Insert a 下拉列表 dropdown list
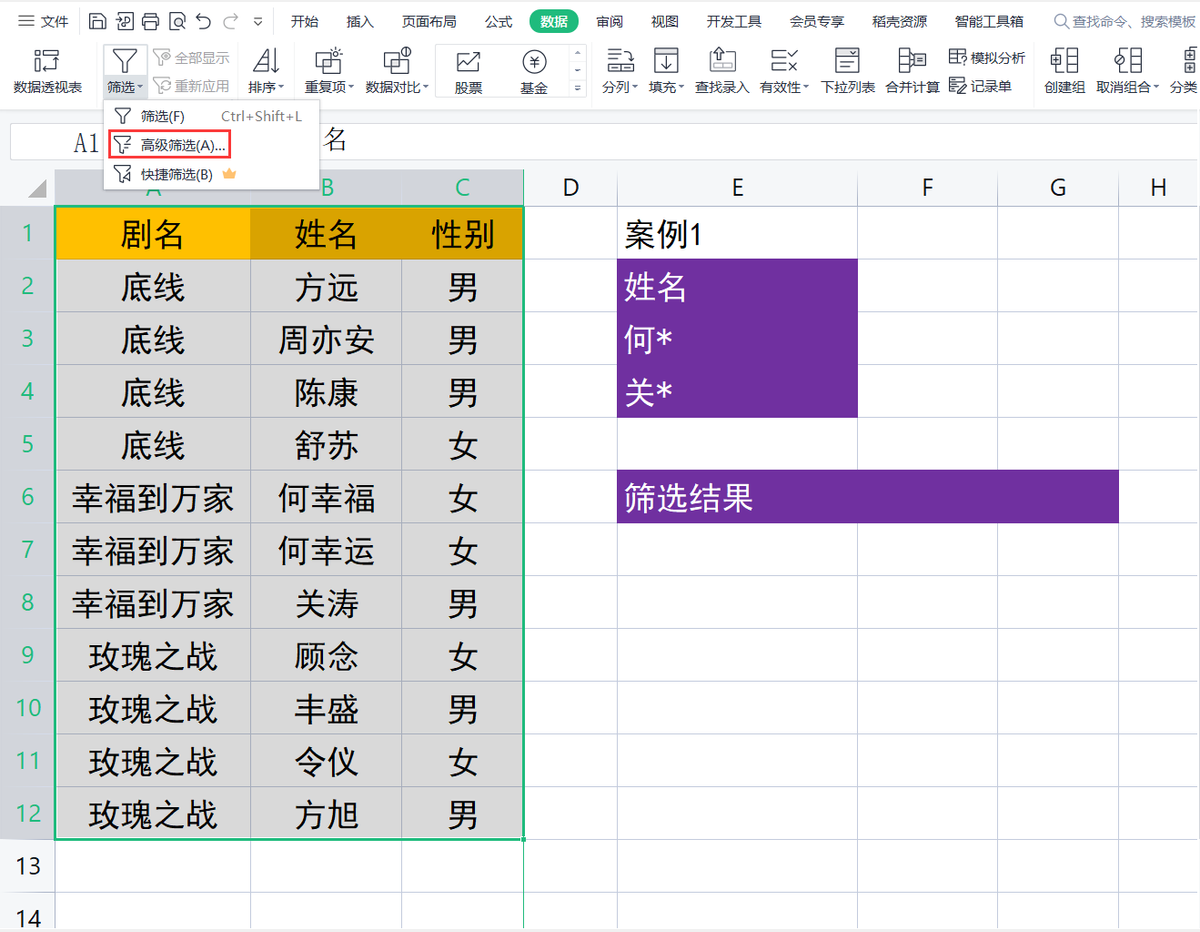This screenshot has height=932, width=1200. click(847, 70)
